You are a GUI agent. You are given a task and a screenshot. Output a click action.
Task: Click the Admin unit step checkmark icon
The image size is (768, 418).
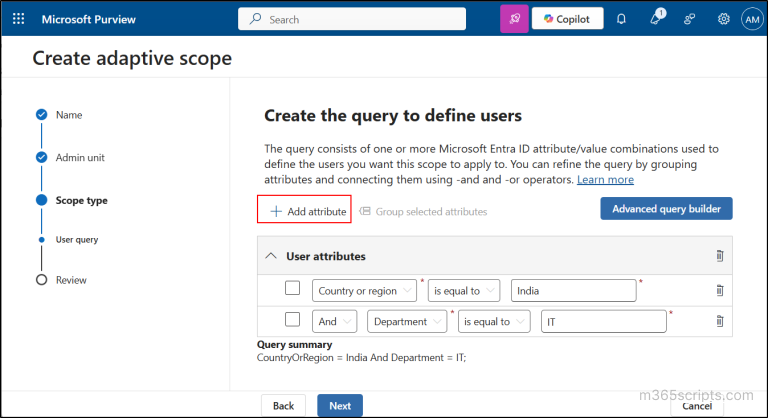point(42,157)
